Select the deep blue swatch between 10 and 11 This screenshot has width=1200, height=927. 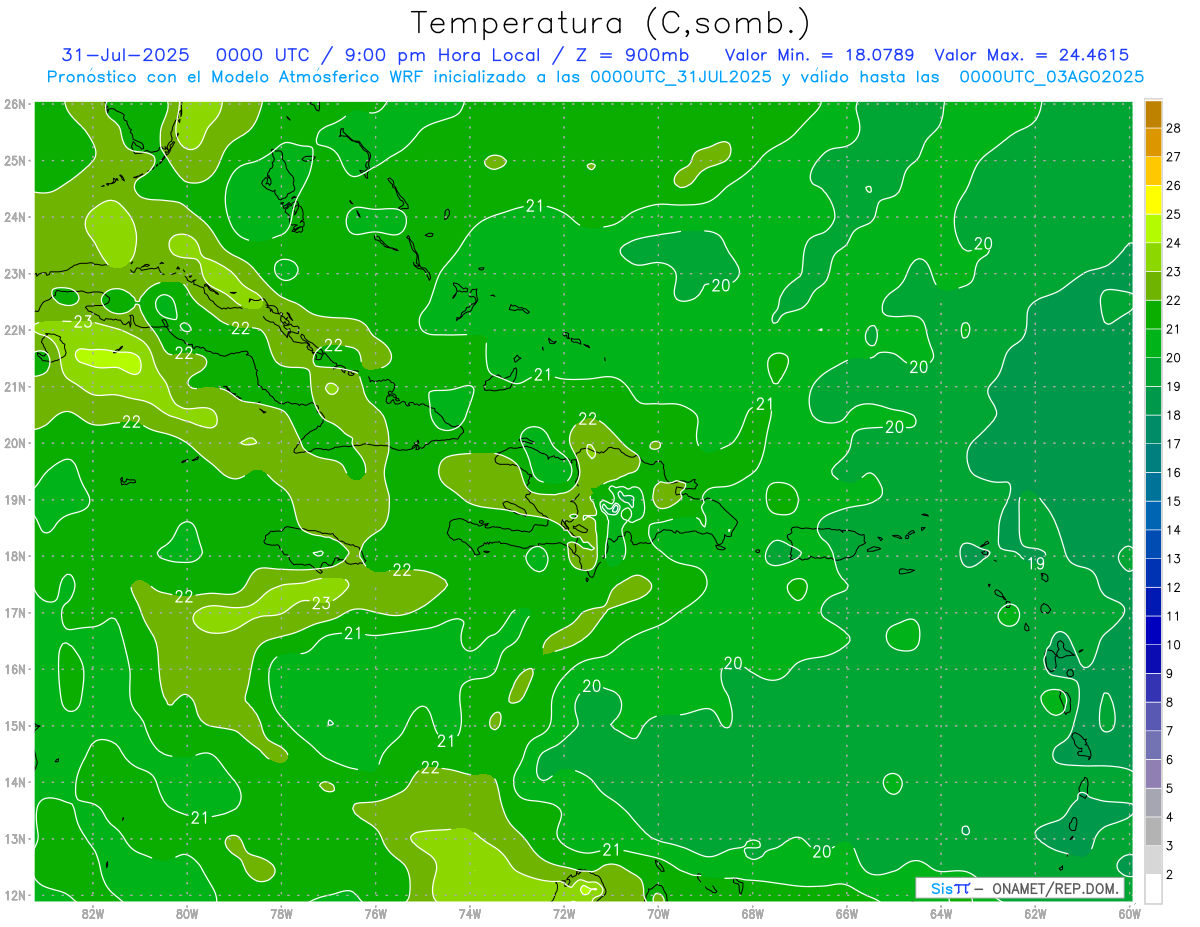tap(1153, 630)
